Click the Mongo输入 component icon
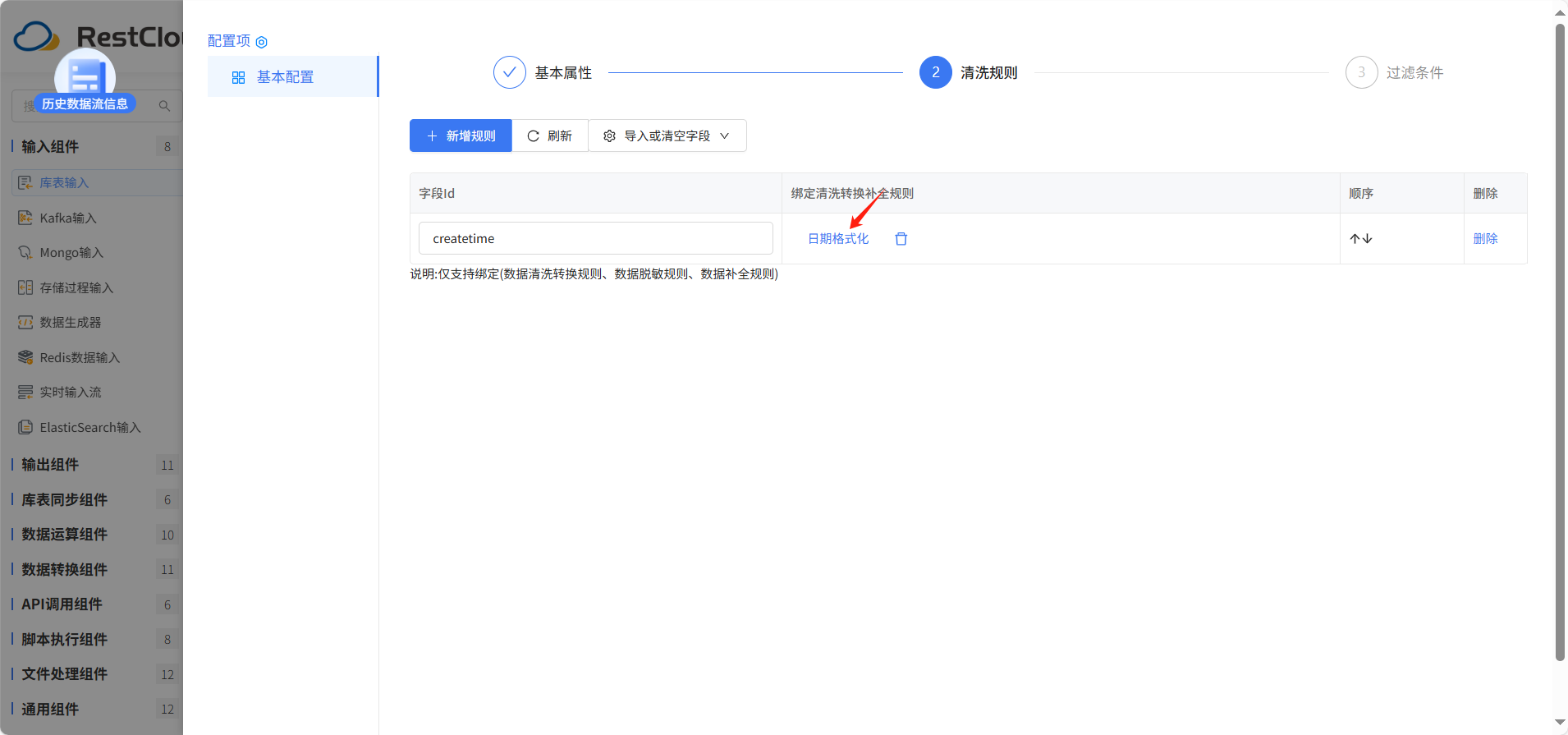The height and width of the screenshot is (735, 1568). point(25,252)
